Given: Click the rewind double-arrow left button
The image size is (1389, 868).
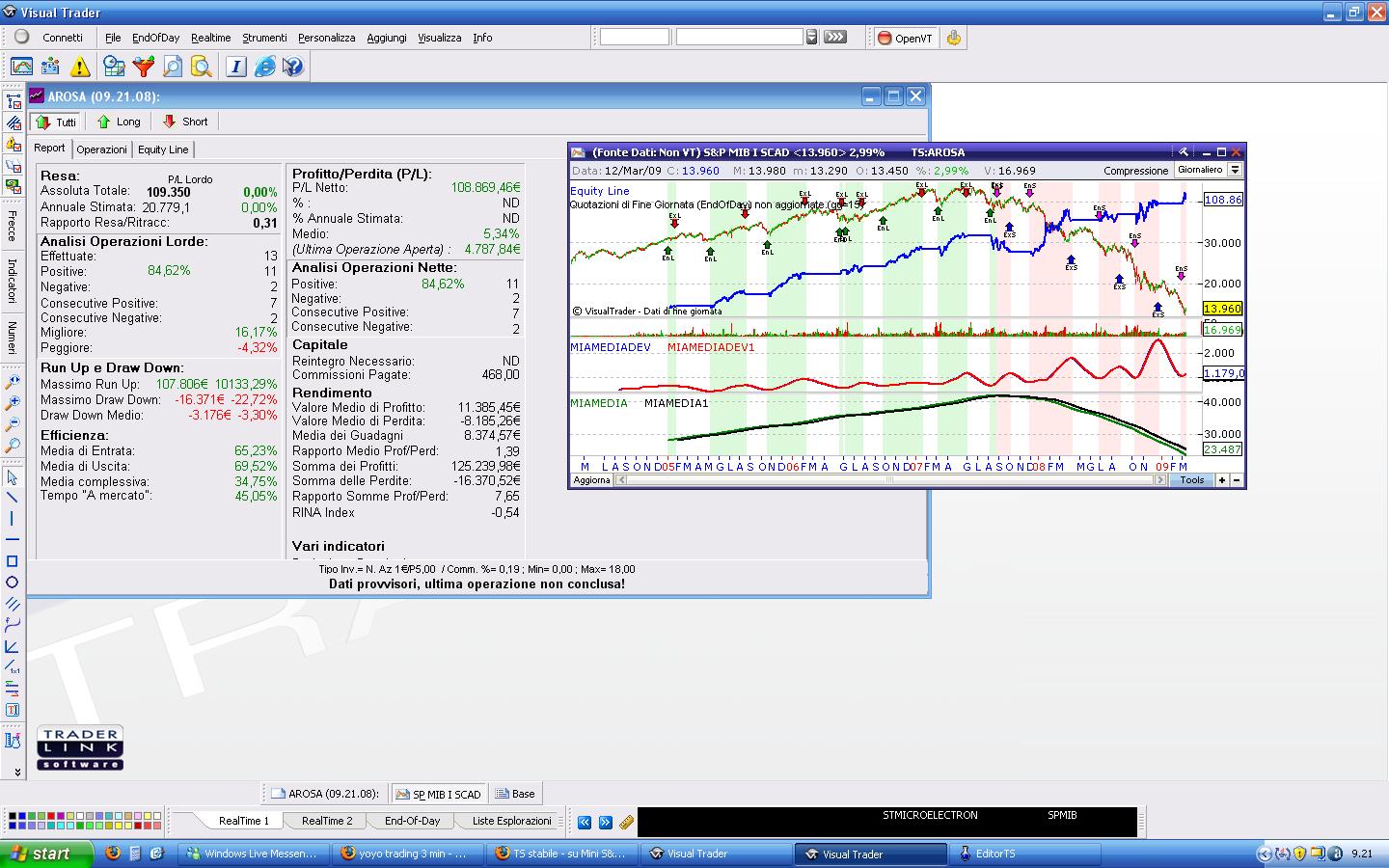Looking at the screenshot, I should tap(585, 823).
